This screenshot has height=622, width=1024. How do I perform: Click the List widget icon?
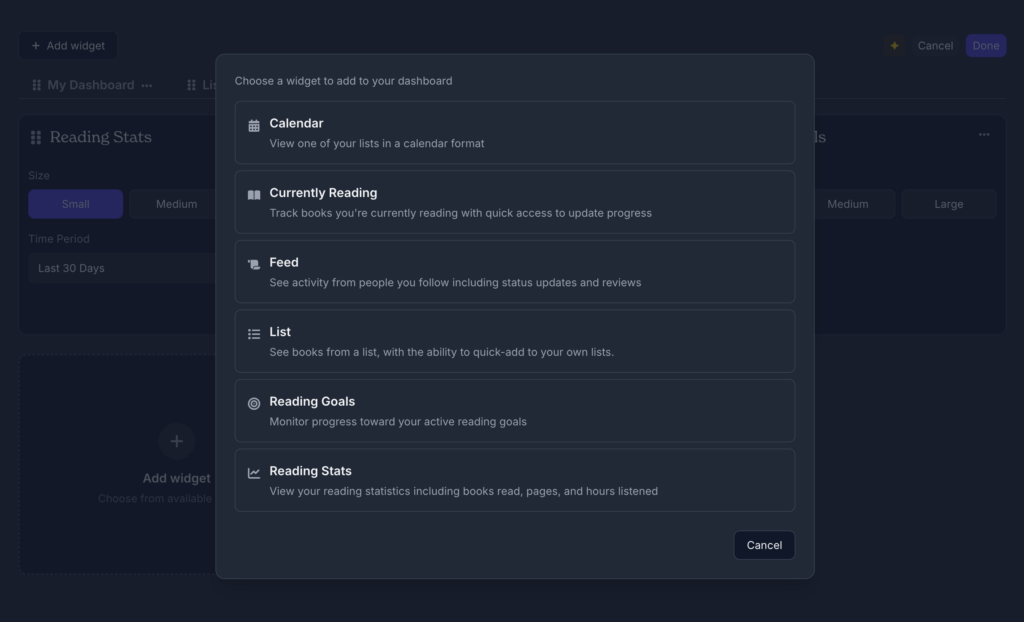coord(254,334)
